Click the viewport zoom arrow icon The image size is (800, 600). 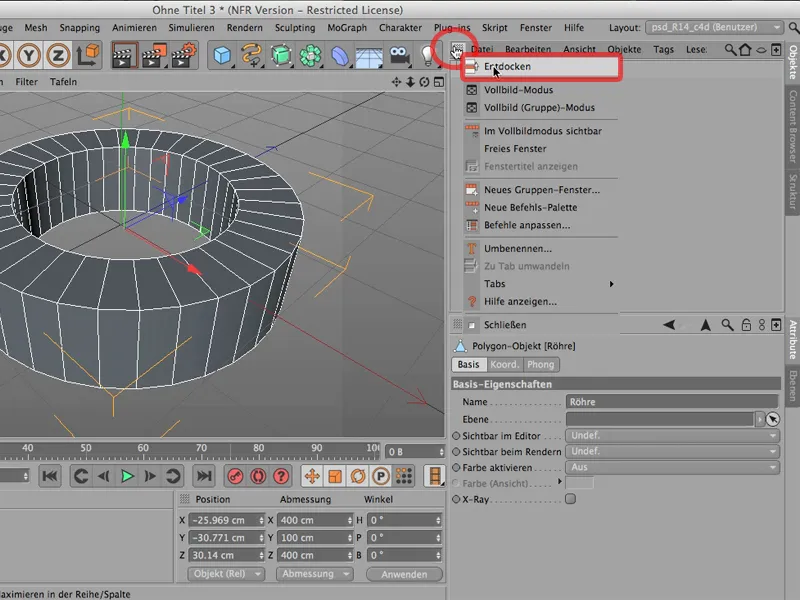(x=410, y=82)
